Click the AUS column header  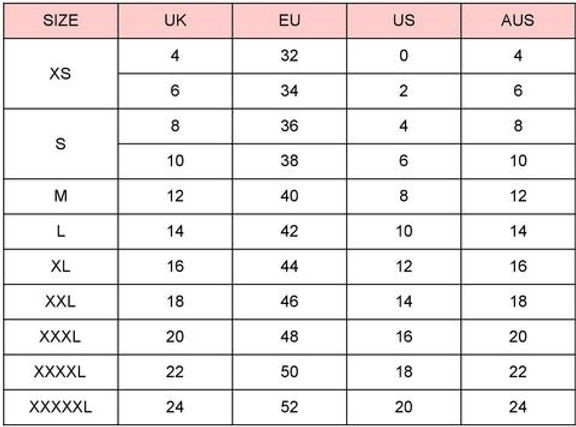(518, 21)
